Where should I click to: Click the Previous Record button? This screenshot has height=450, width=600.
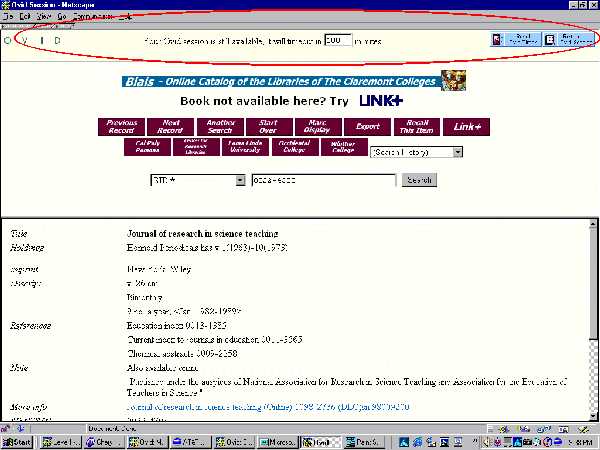pyautogui.click(x=121, y=126)
